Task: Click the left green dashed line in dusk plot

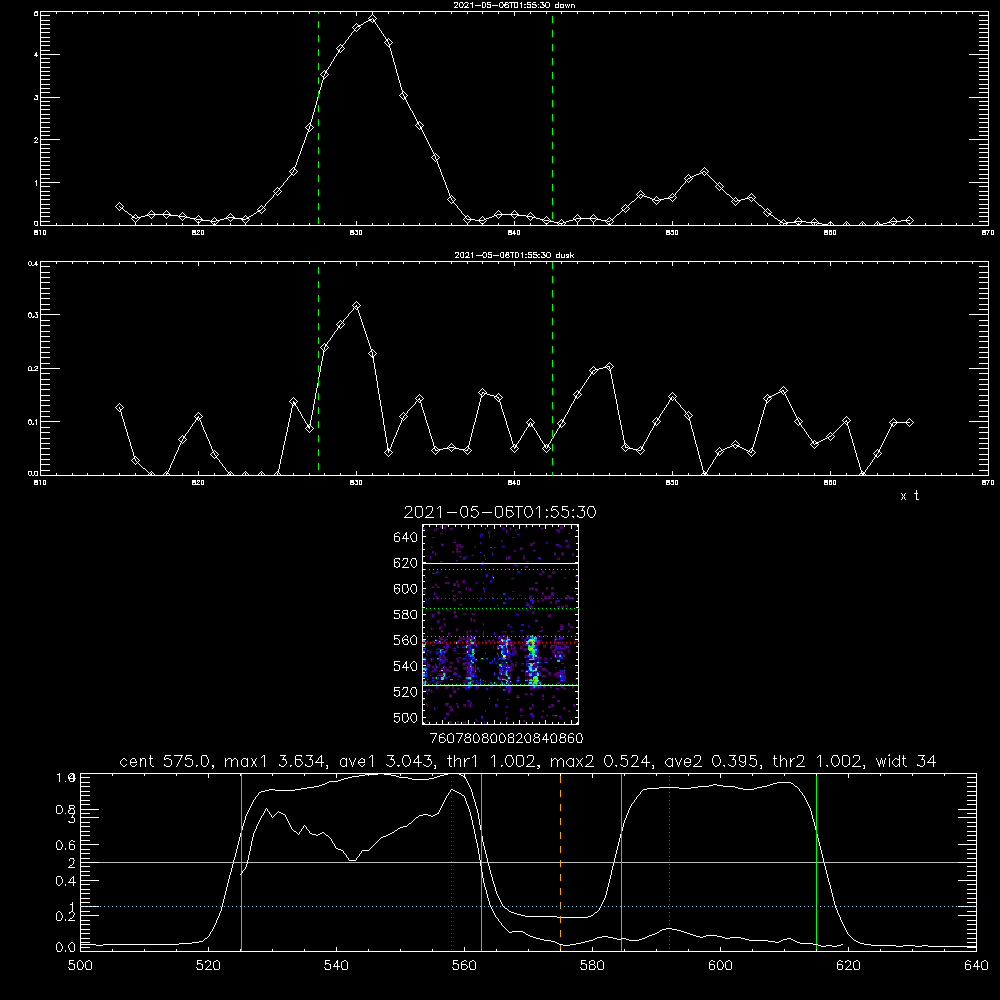Action: coord(318,368)
